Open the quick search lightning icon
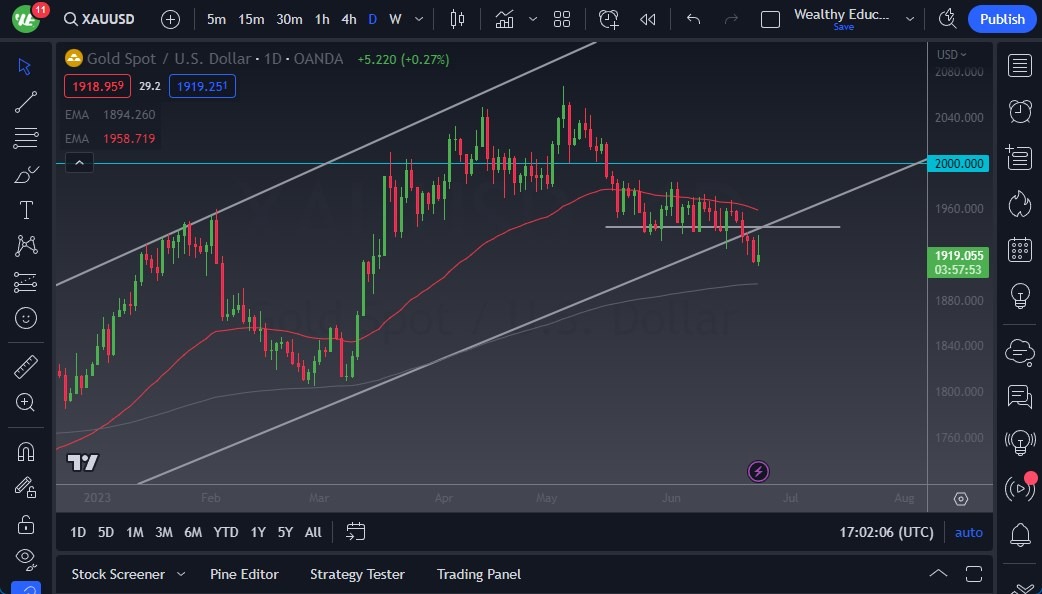The image size is (1042, 594). point(947,19)
